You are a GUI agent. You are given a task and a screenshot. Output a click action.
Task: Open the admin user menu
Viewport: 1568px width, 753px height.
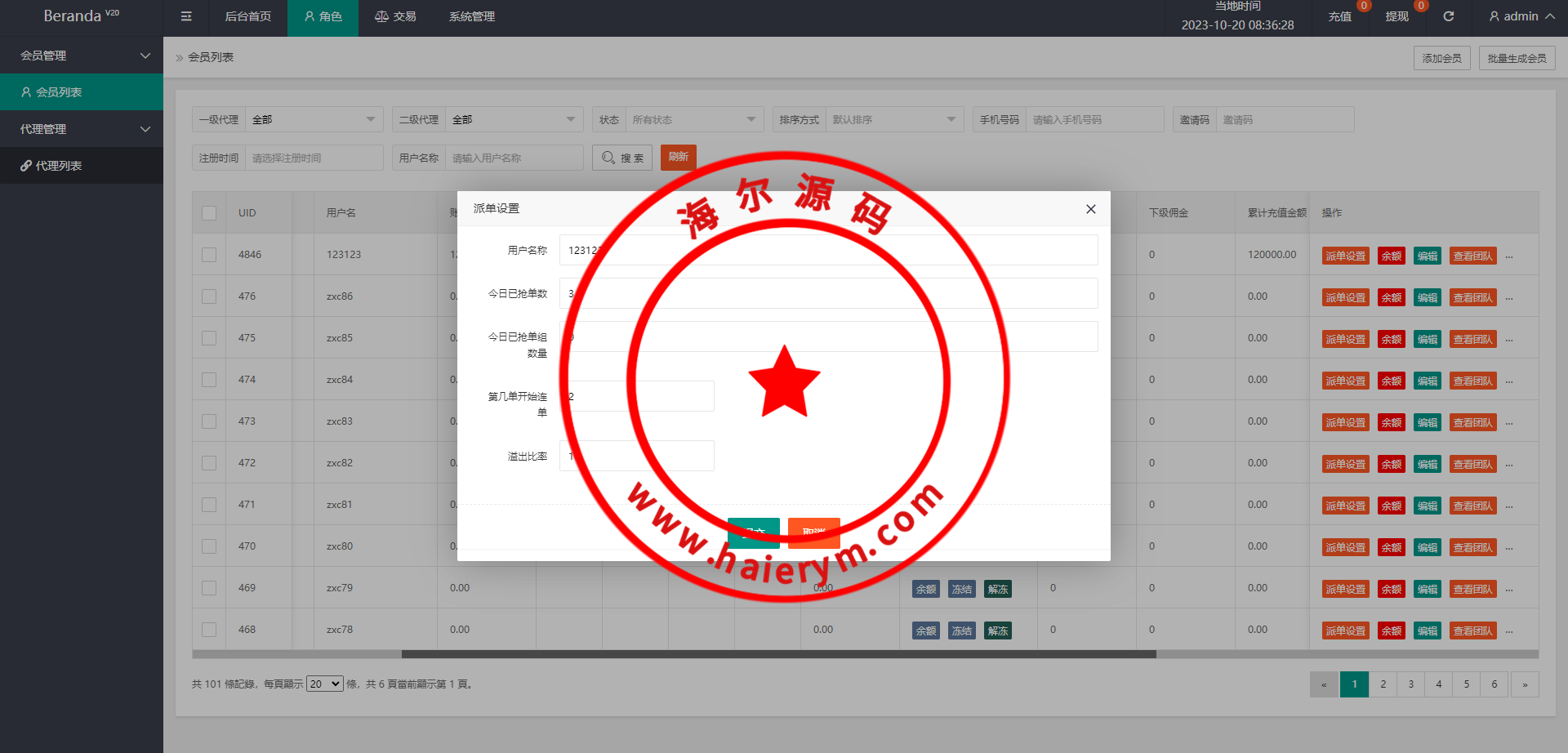(x=1521, y=16)
